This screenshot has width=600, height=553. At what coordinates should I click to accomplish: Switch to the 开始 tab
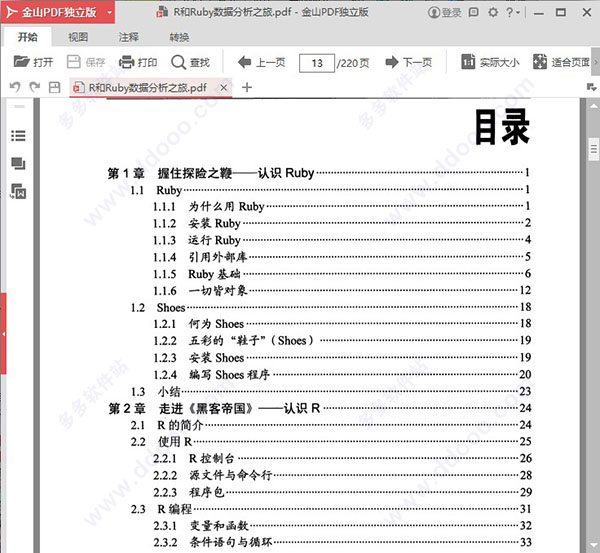[x=27, y=37]
